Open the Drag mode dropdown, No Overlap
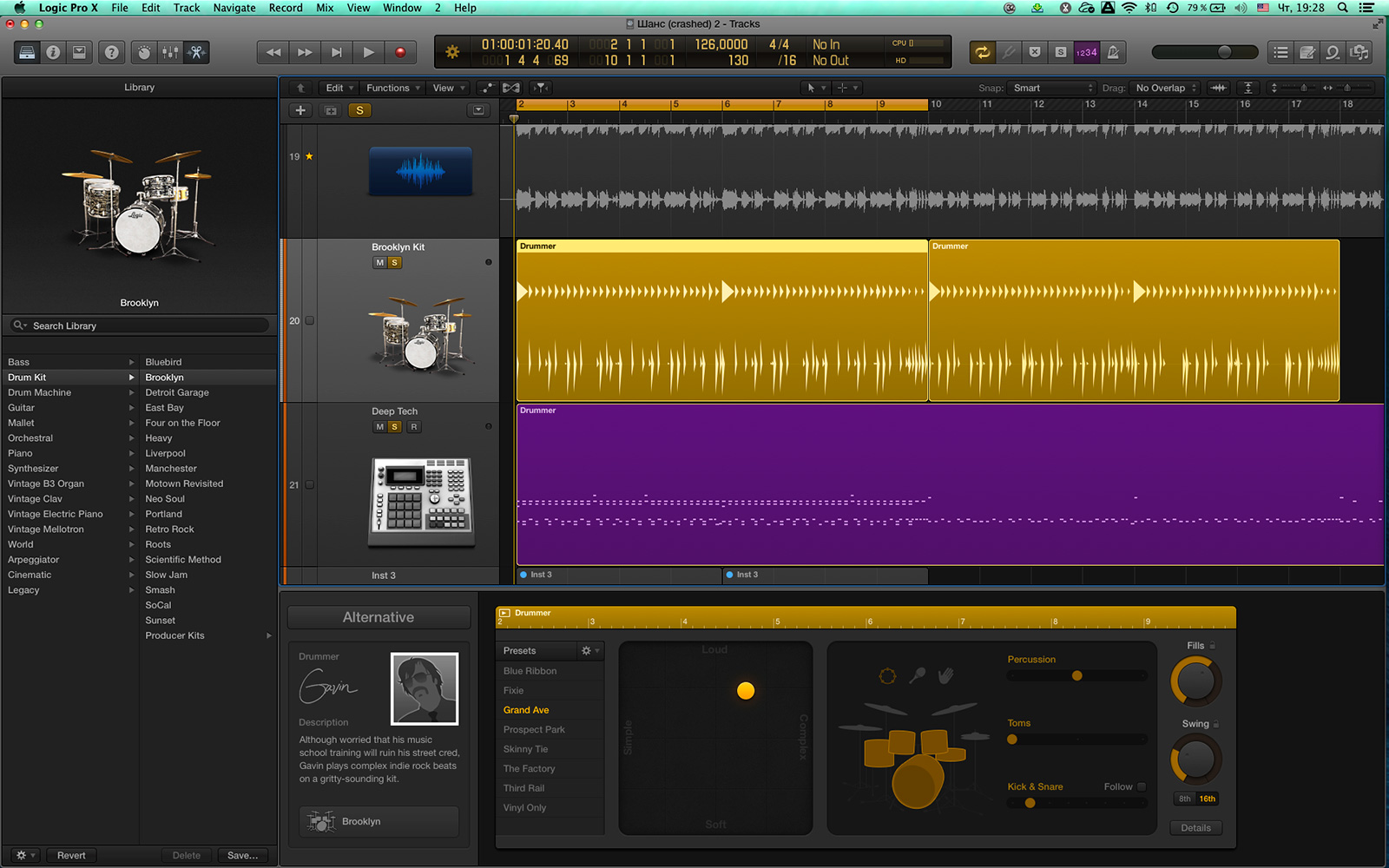 click(1166, 88)
